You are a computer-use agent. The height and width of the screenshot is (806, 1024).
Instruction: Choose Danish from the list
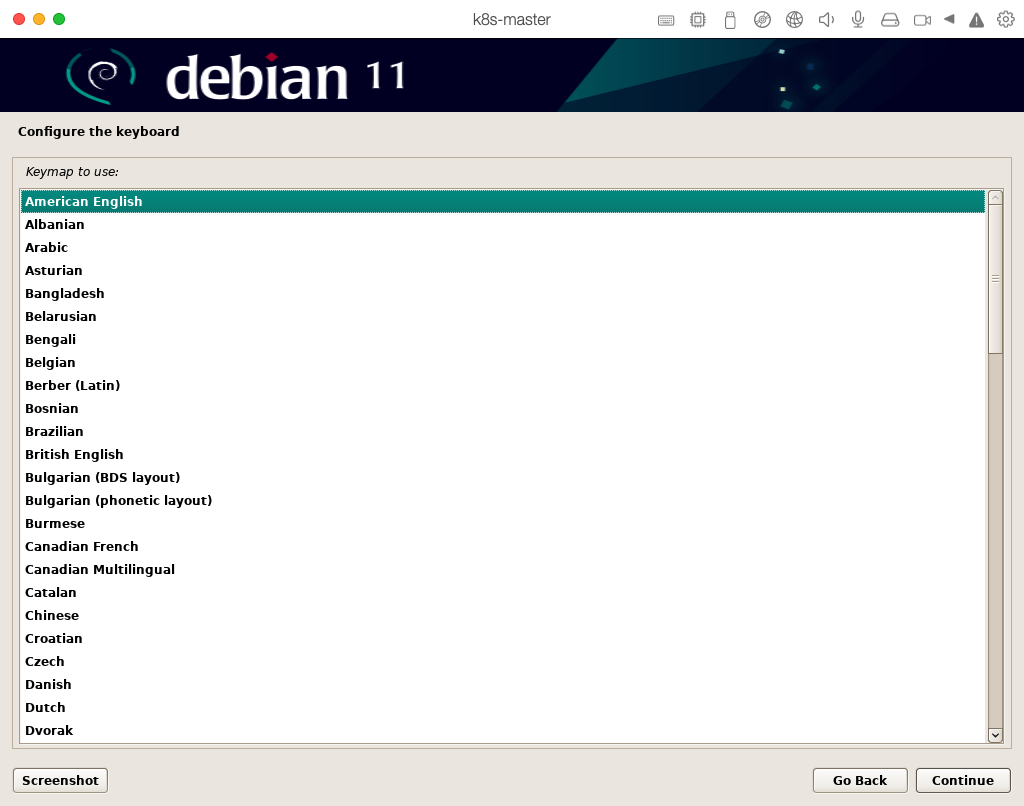[x=502, y=685]
